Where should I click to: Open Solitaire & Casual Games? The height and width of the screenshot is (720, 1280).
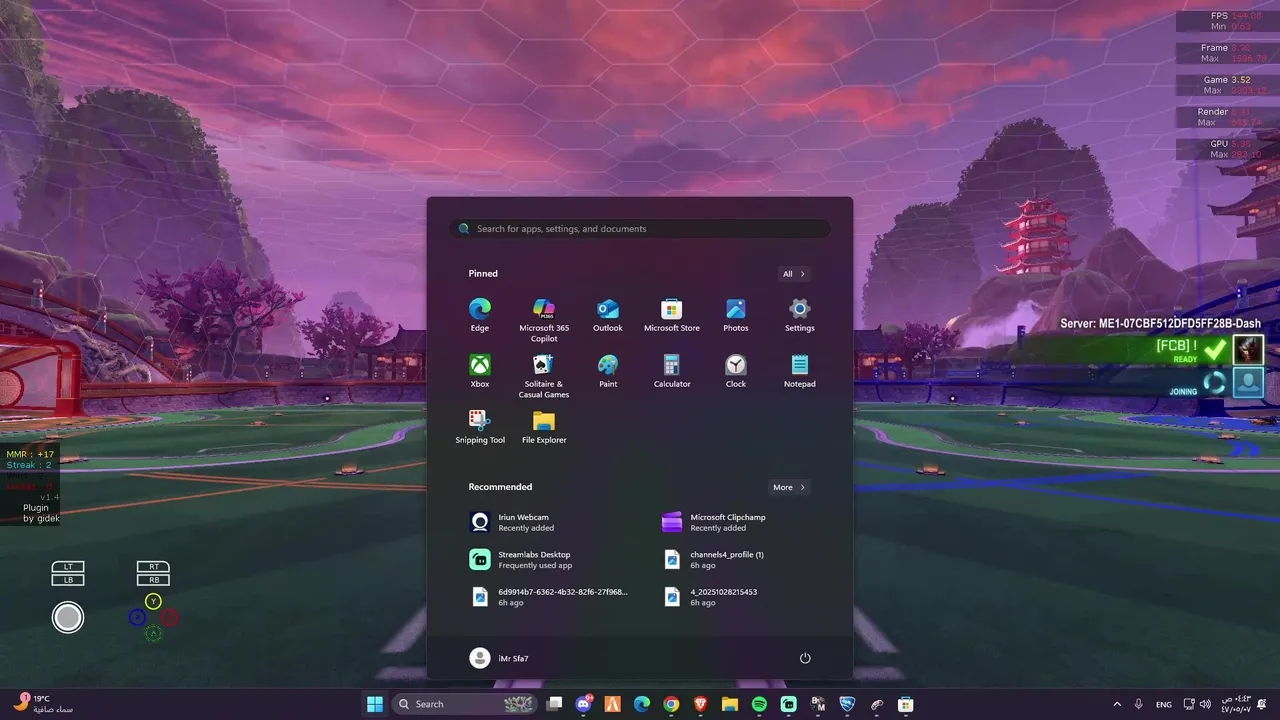(544, 376)
